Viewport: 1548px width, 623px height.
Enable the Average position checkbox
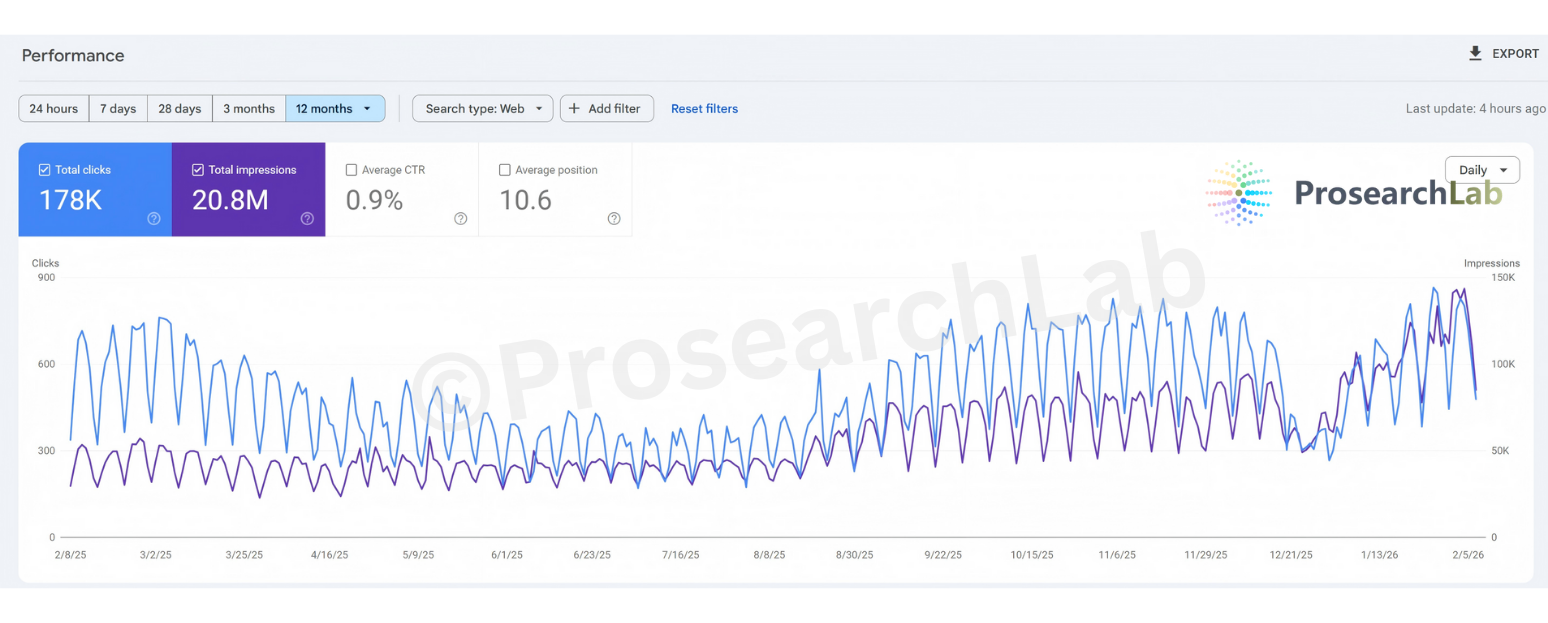coord(505,169)
